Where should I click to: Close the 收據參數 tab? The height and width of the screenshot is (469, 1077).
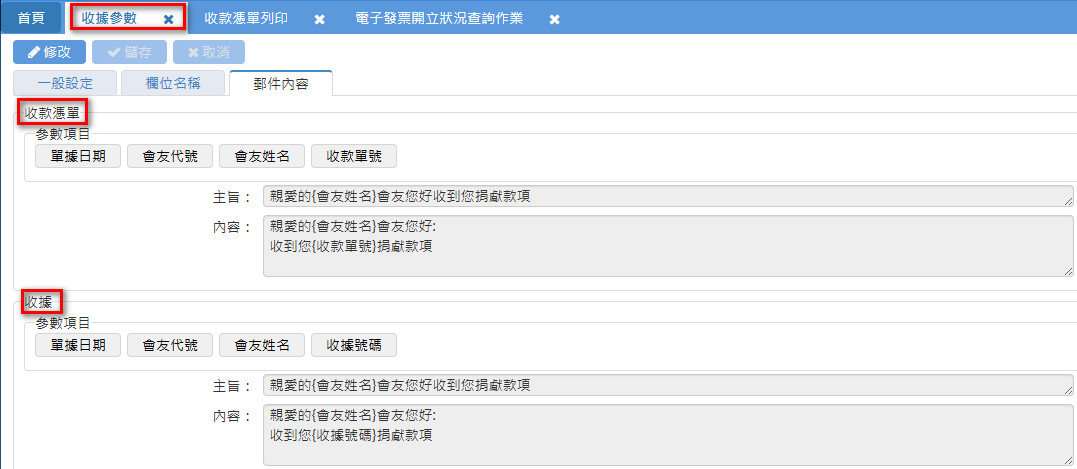coord(168,19)
